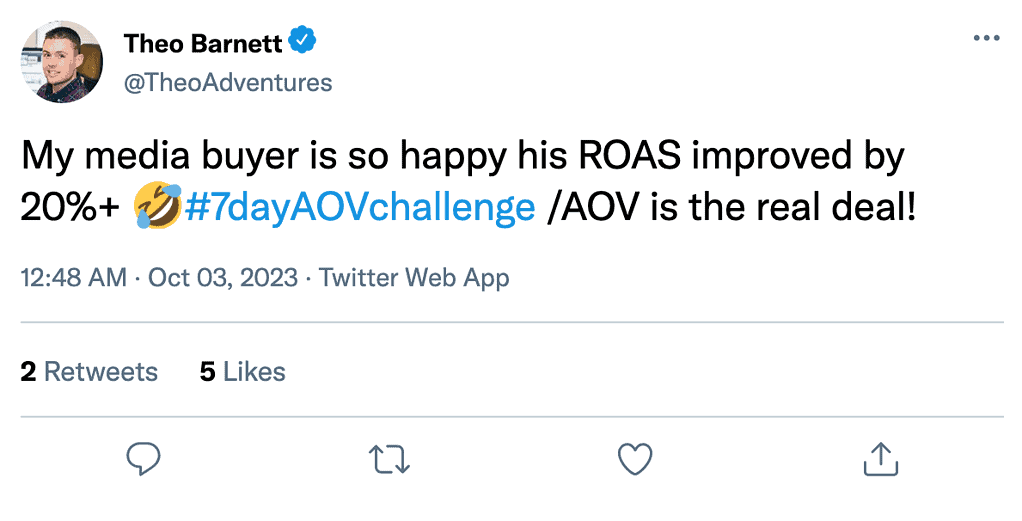Click the 12:48 AM time text

point(73,277)
